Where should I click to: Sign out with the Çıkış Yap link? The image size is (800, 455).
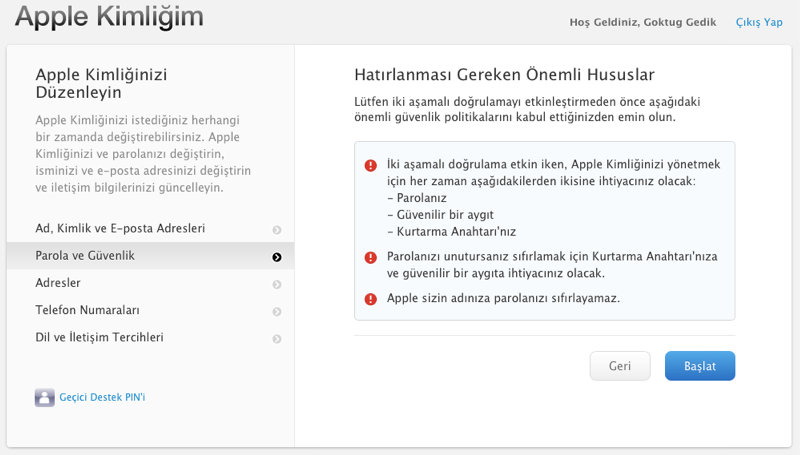(x=759, y=22)
